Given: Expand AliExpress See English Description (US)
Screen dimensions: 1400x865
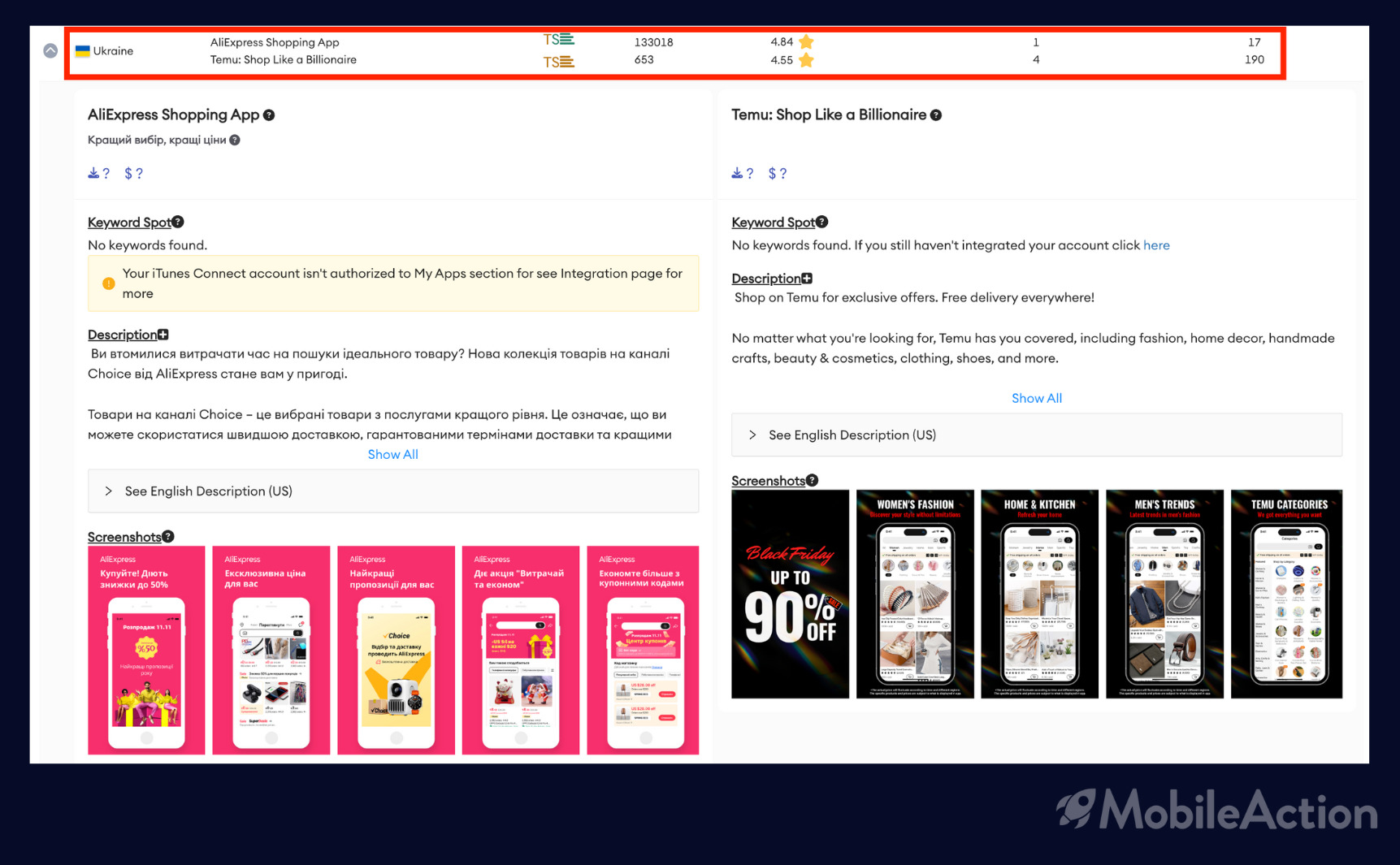Looking at the screenshot, I should point(393,491).
